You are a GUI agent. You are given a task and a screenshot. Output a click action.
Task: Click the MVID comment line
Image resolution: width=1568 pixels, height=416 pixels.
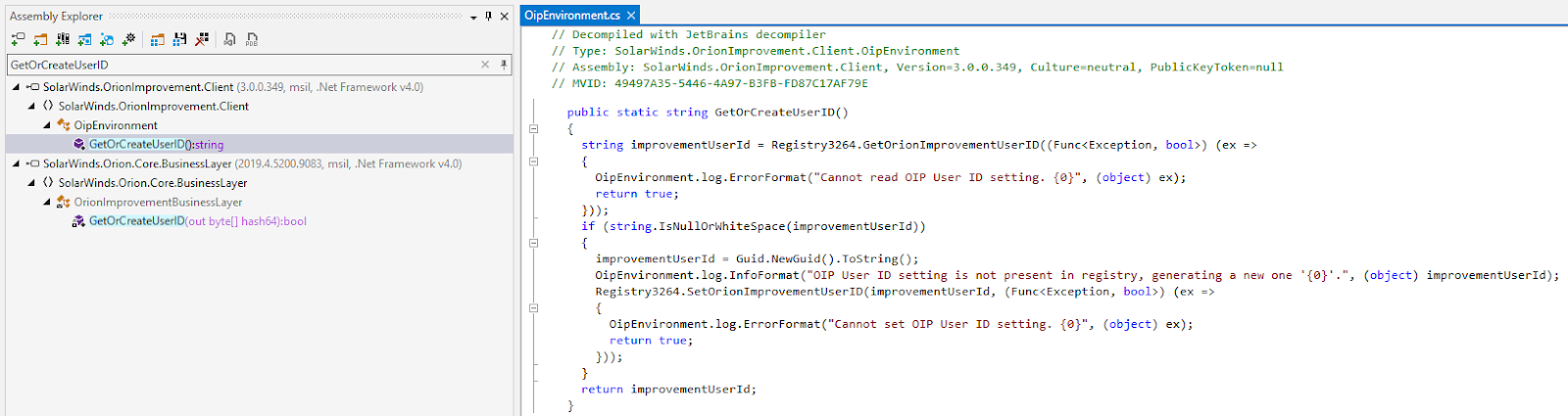[x=710, y=83]
